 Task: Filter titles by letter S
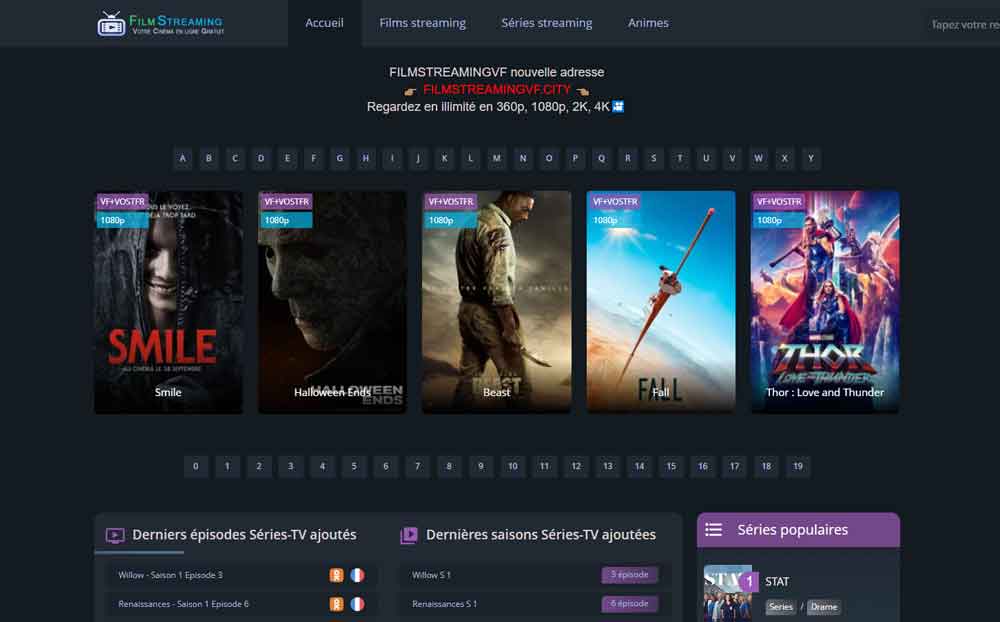(x=653, y=158)
